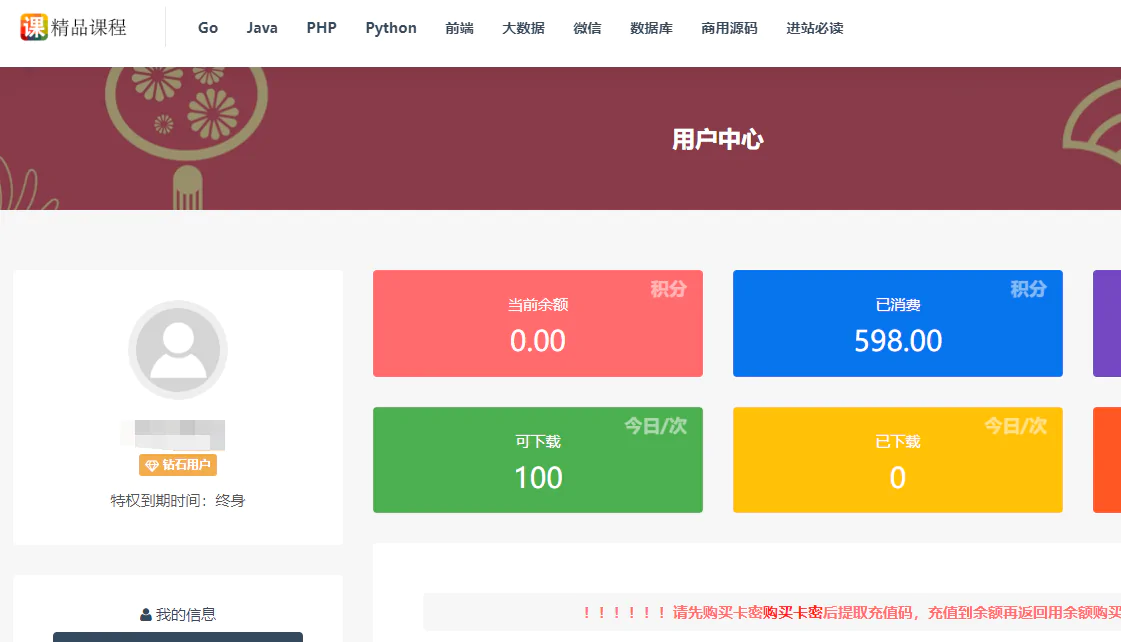Open the Python menu item
Screen dimensions: 1121x642
click(x=391, y=28)
